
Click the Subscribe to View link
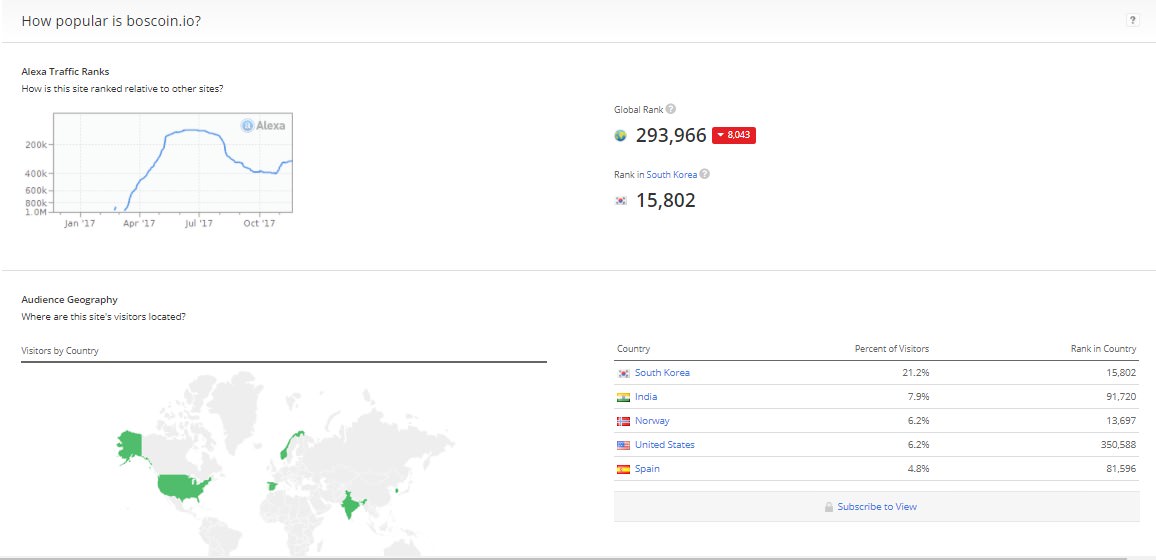[x=877, y=507]
